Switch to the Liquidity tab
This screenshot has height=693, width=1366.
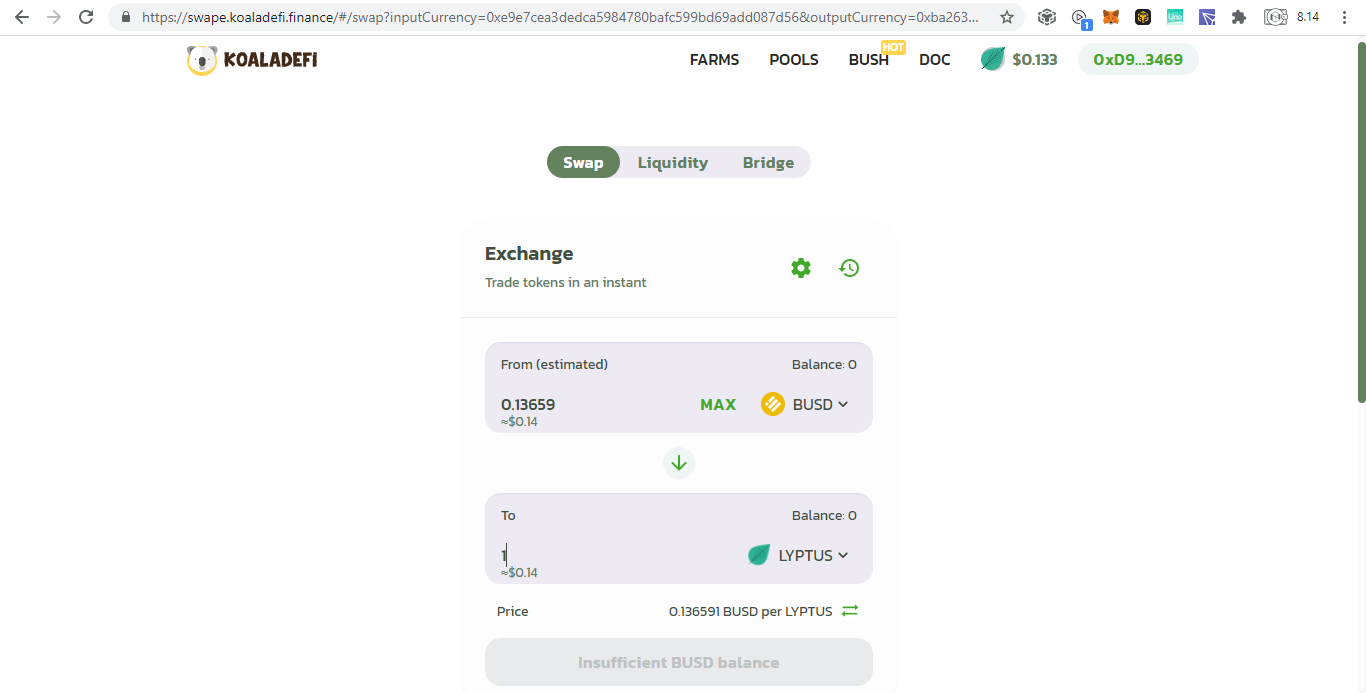pyautogui.click(x=673, y=162)
